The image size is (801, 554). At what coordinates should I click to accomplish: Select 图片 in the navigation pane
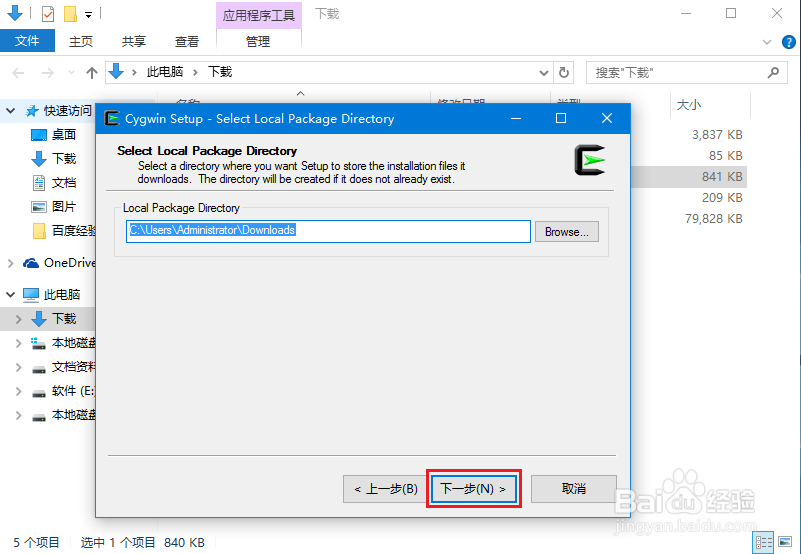[63, 206]
